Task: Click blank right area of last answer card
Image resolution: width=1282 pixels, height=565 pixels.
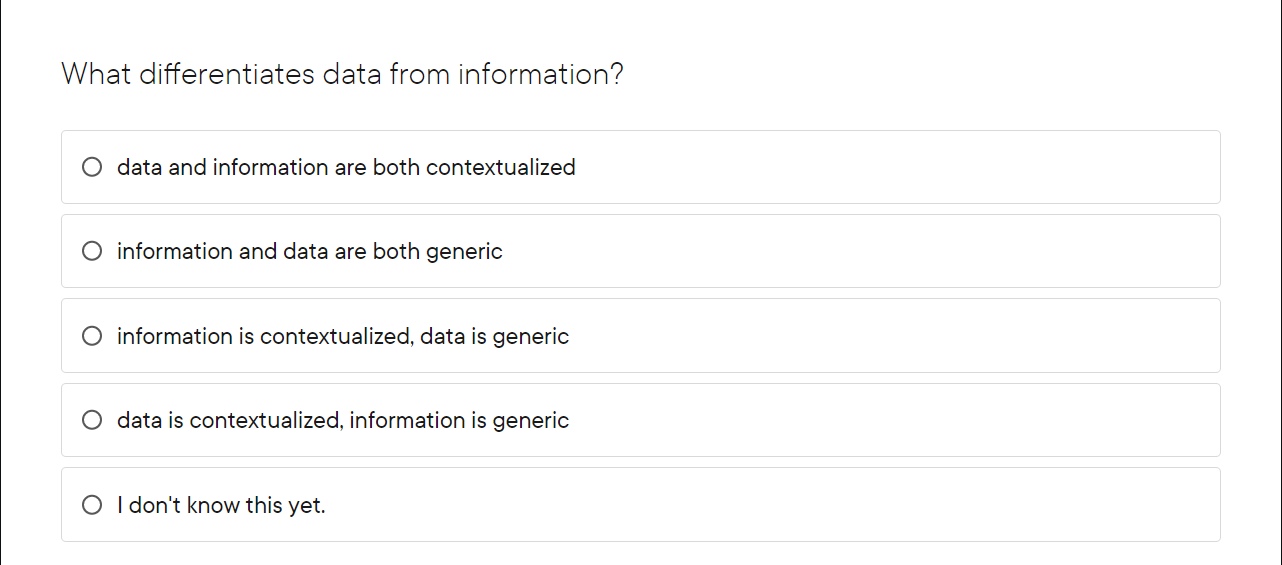Action: coord(900,505)
